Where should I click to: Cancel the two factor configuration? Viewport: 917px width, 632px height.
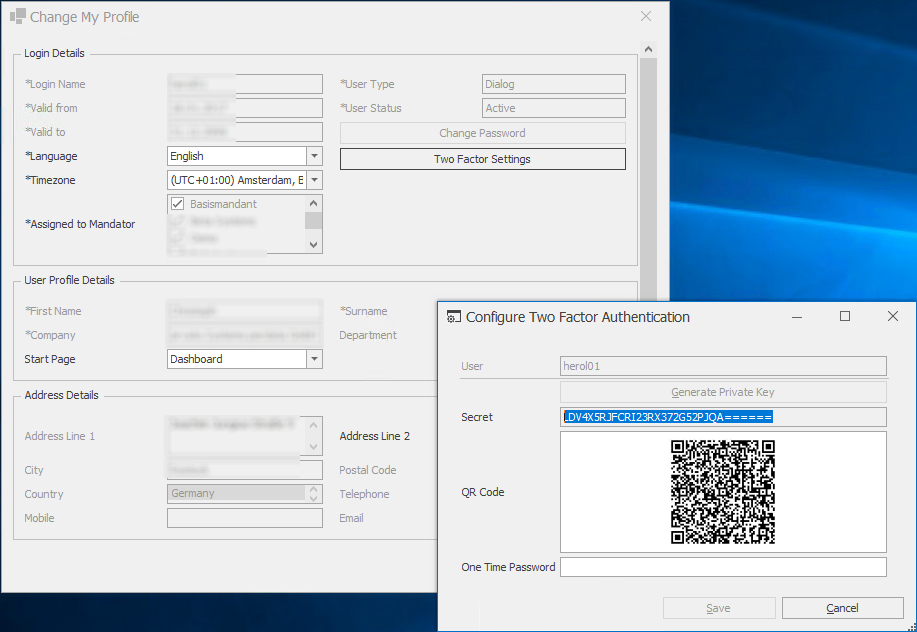842,608
